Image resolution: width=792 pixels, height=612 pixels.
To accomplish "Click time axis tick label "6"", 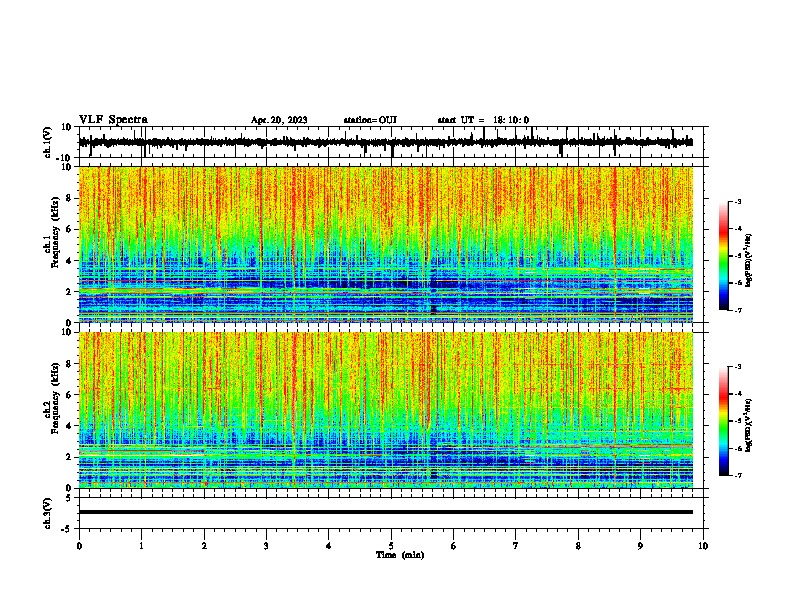I will pyautogui.click(x=454, y=546).
